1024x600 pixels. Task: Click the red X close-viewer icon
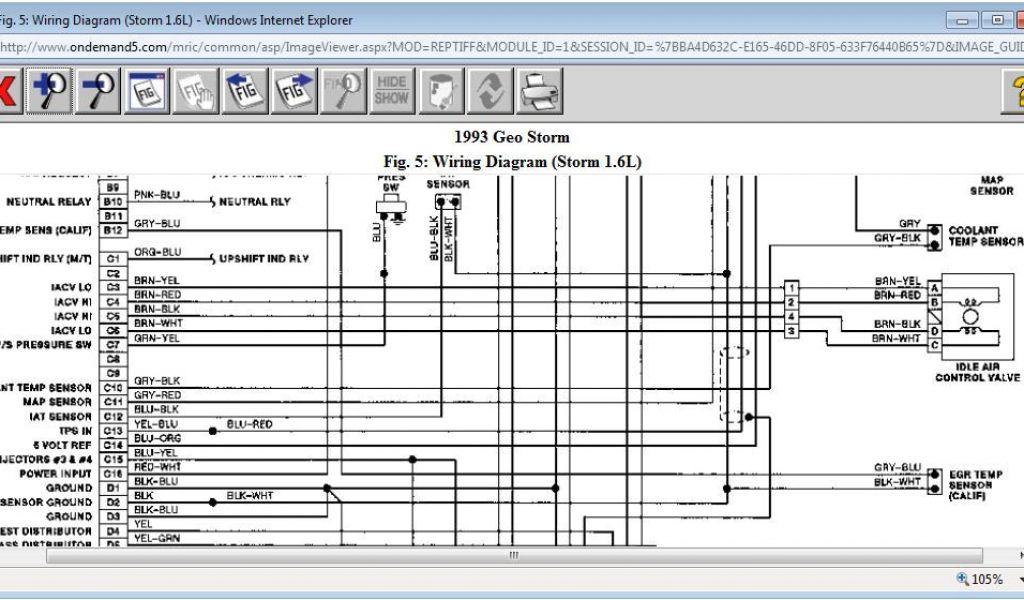pos(6,92)
